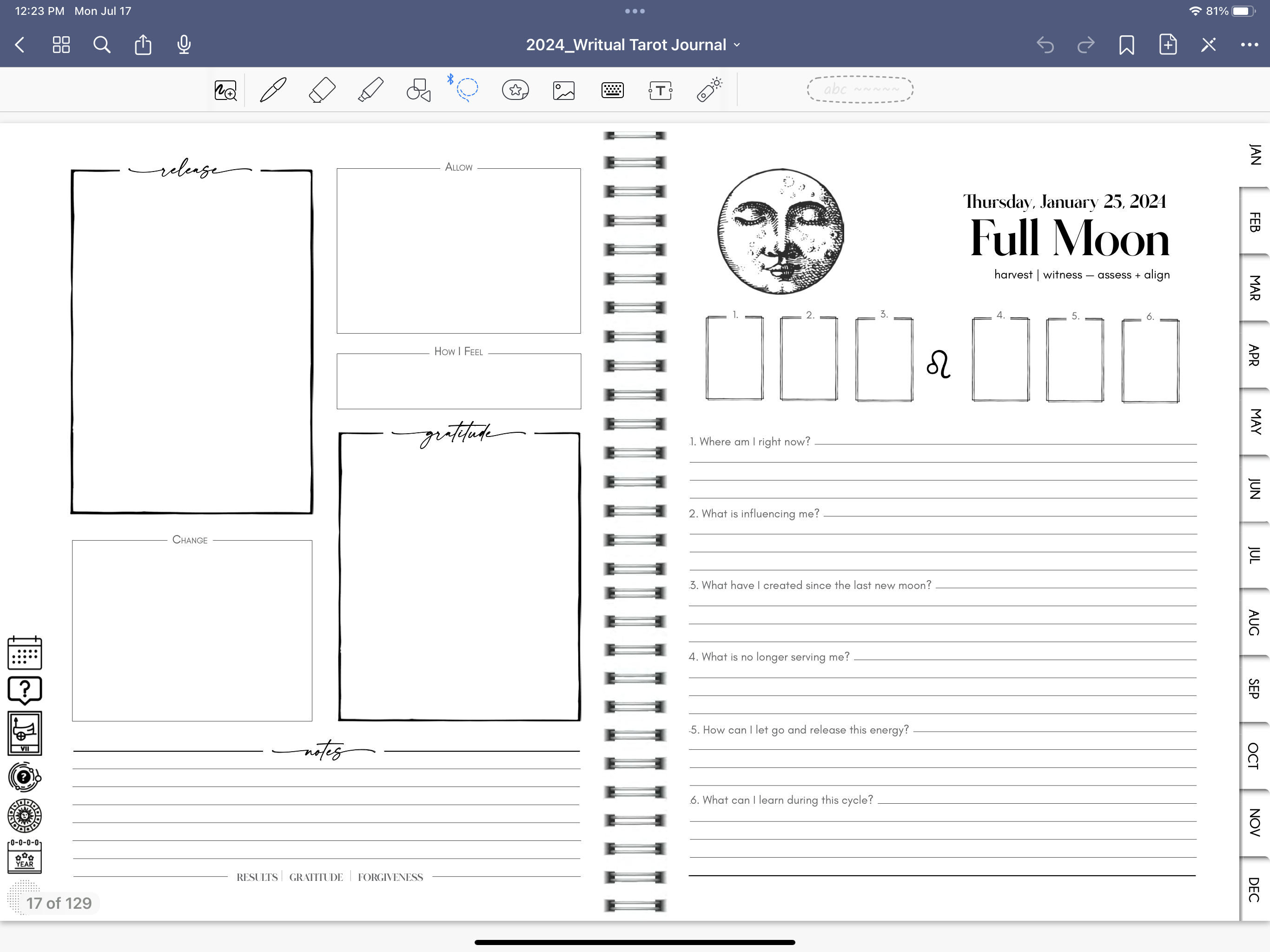Insert an image with Image tool

[x=564, y=90]
